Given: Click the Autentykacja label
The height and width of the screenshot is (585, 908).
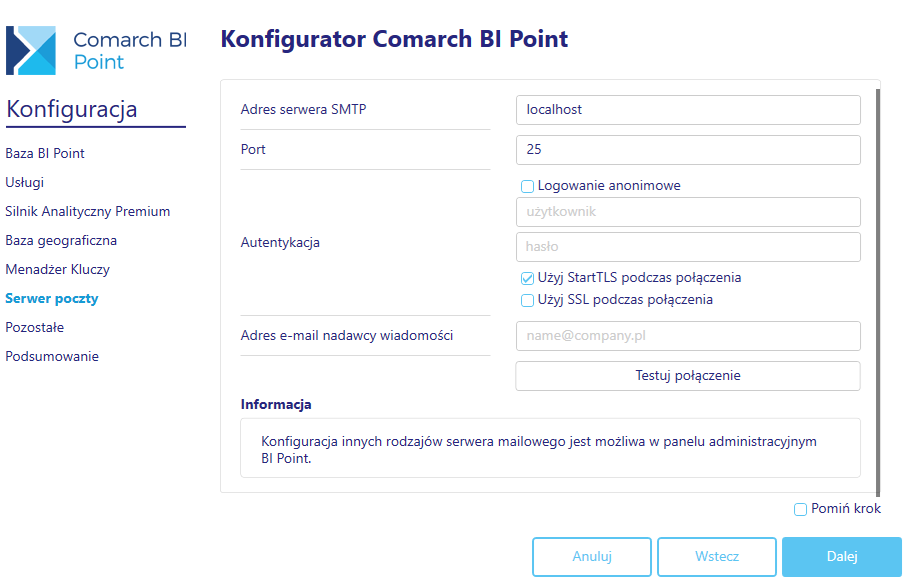Looking at the screenshot, I should tap(280, 243).
